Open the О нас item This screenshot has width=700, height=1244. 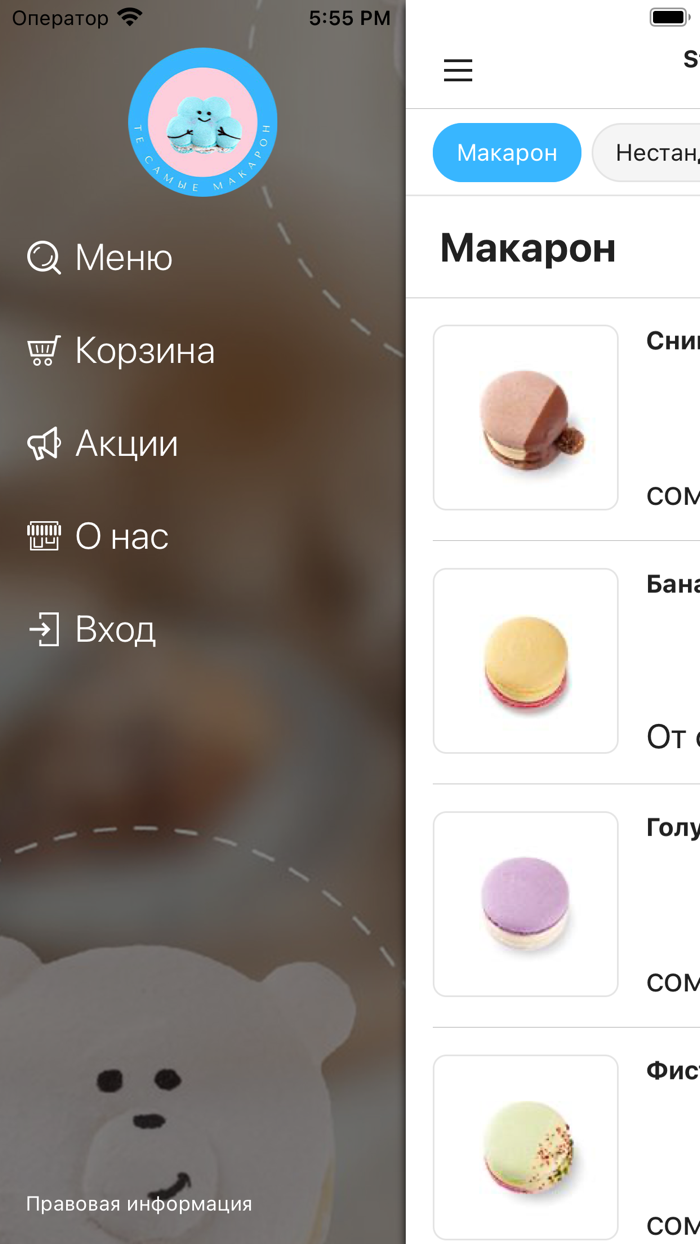click(x=122, y=537)
